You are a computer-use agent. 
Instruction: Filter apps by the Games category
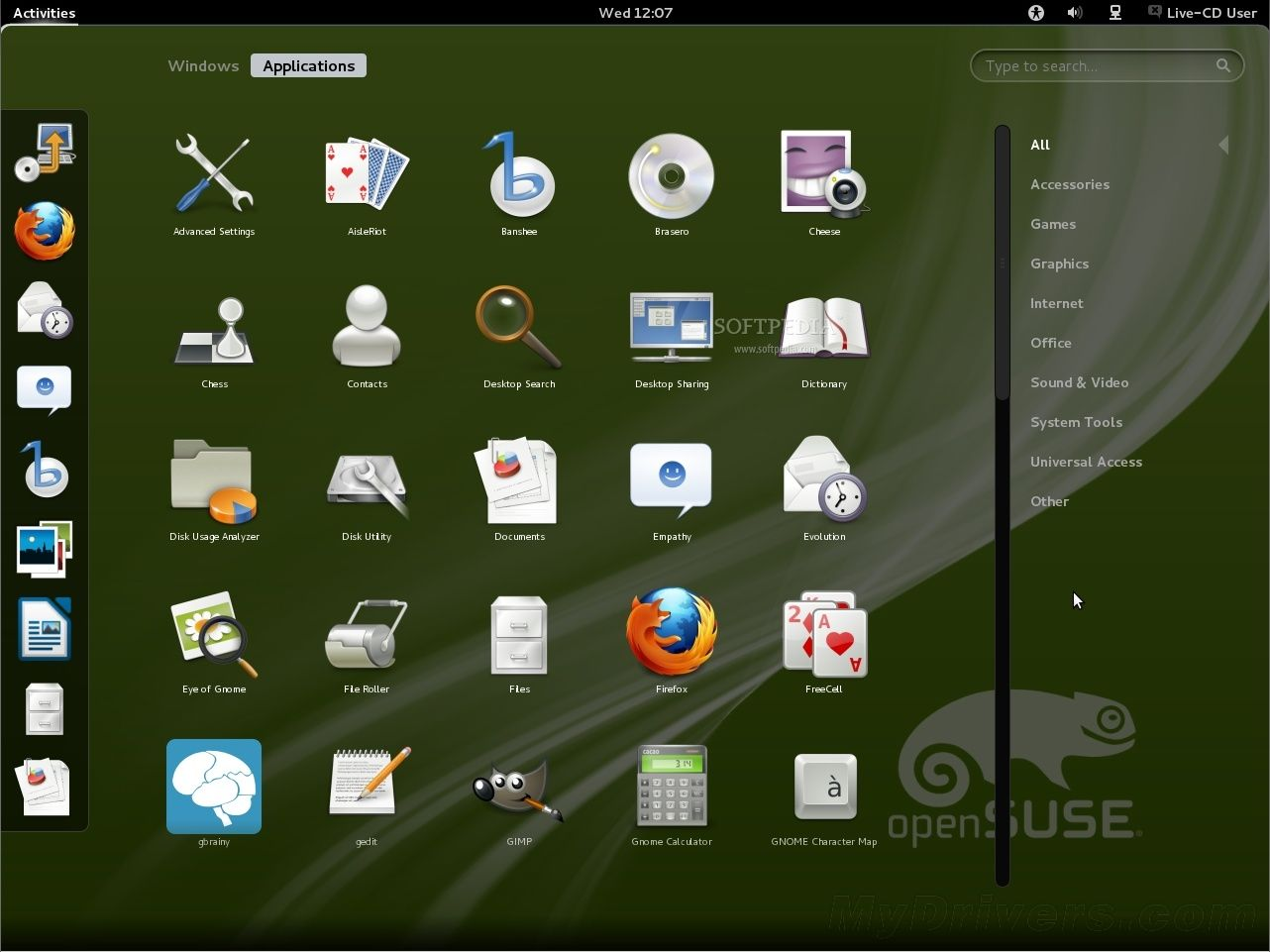1052,224
